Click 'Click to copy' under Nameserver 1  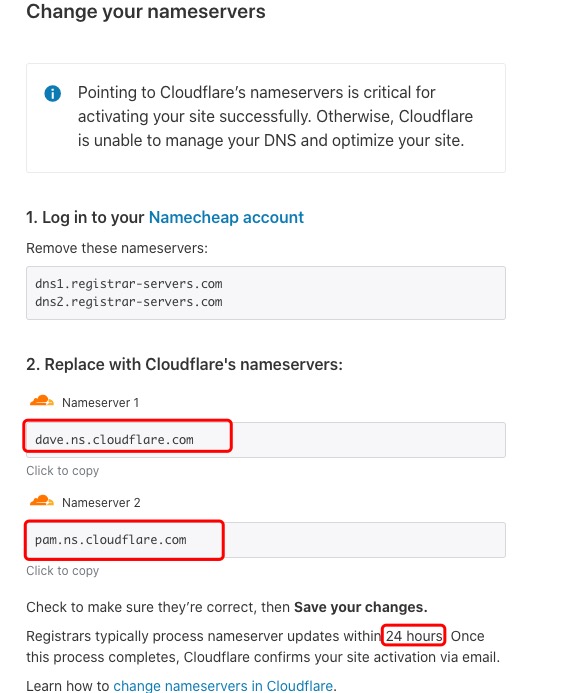coord(62,471)
